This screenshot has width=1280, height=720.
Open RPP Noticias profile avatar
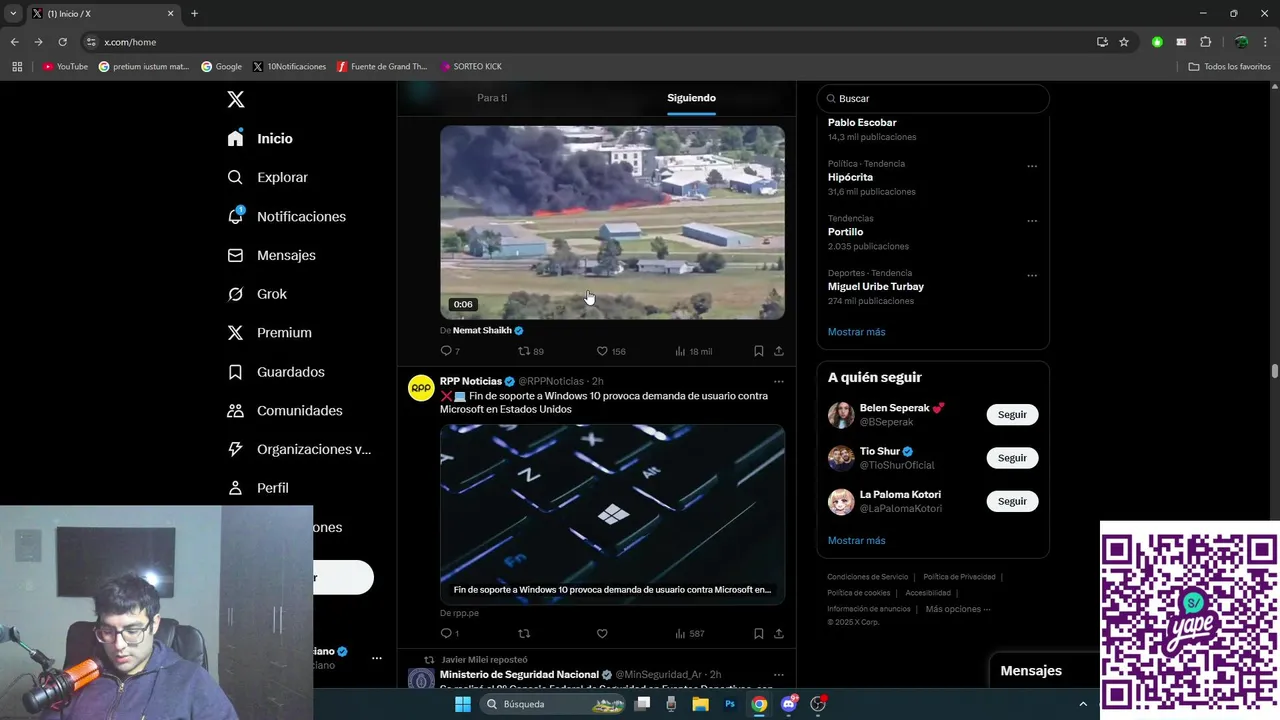point(421,388)
